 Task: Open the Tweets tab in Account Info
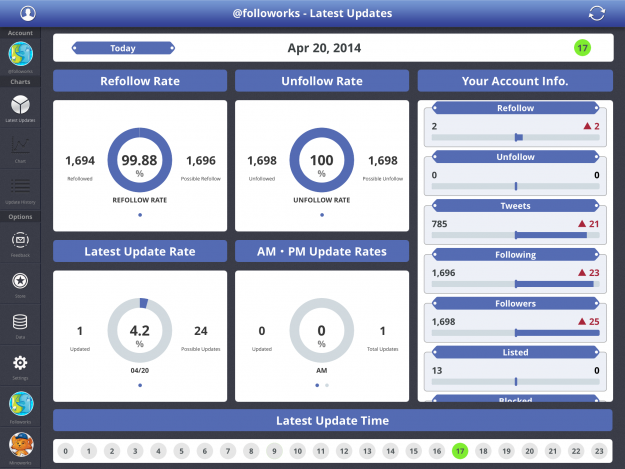point(515,205)
